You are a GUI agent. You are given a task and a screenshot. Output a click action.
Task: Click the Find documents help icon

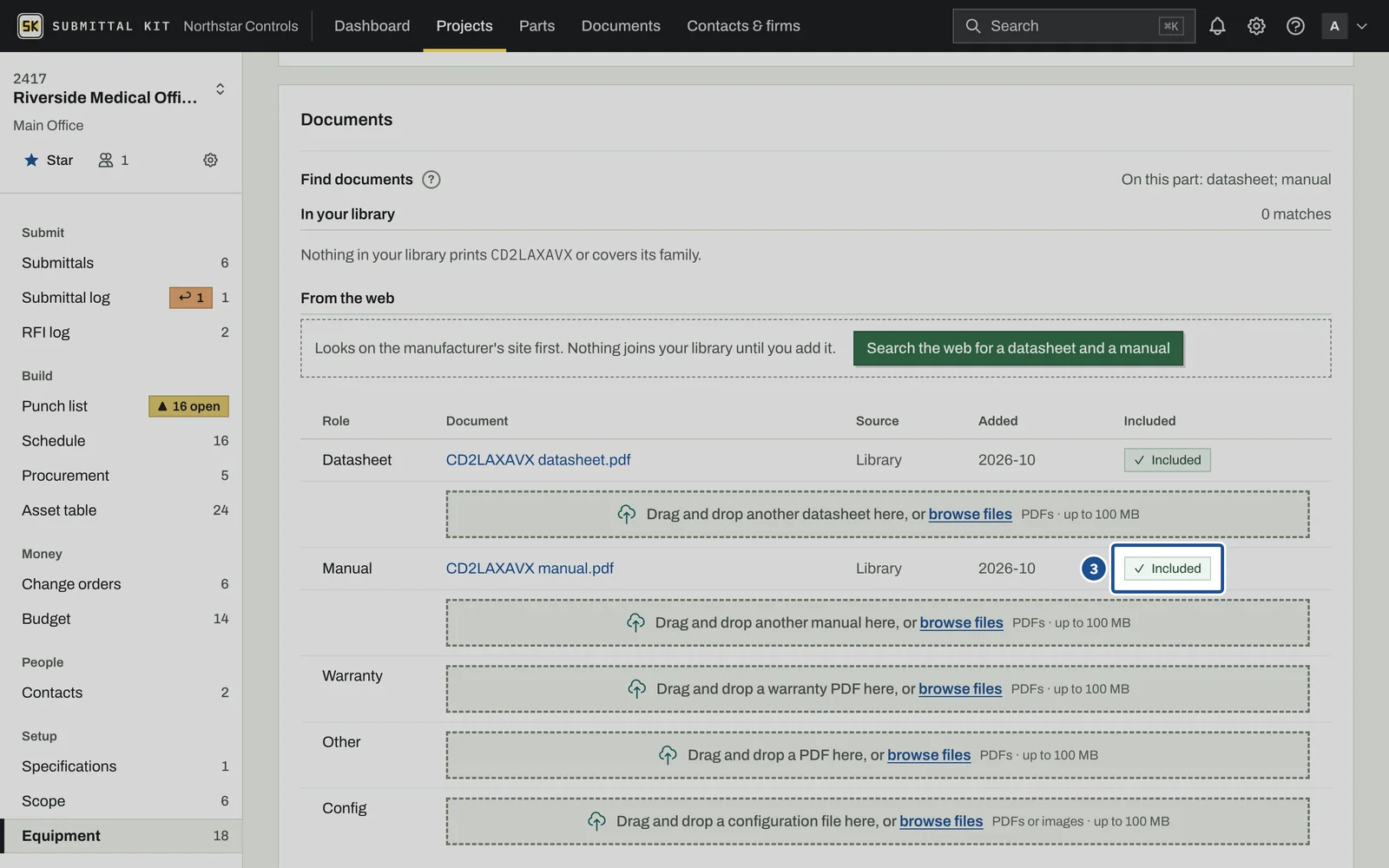tap(431, 180)
